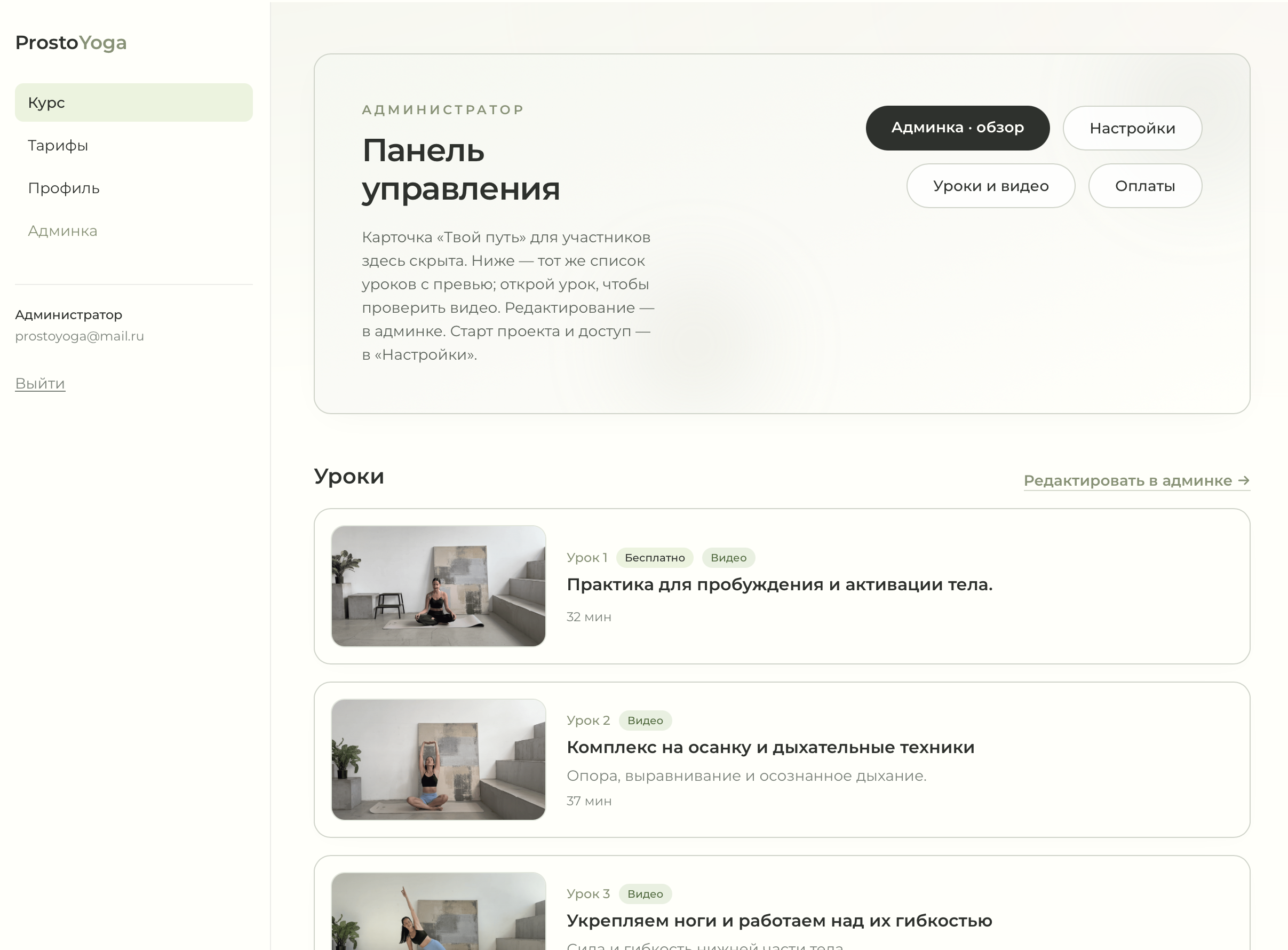Open the Оплаты tab
1288x950 pixels.
(x=1145, y=186)
